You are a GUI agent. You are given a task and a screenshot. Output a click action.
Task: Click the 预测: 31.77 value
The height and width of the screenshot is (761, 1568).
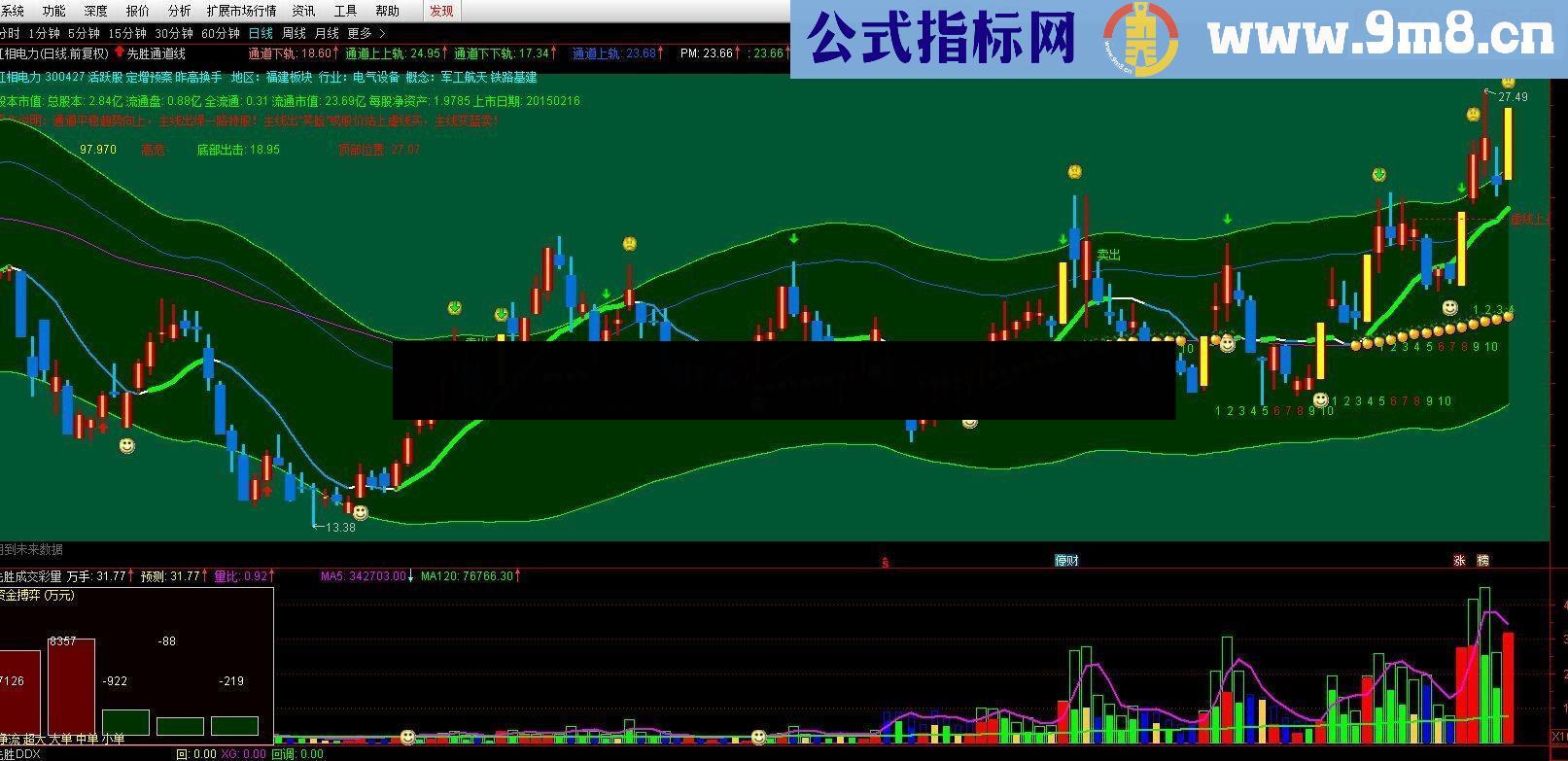pyautogui.click(x=170, y=576)
